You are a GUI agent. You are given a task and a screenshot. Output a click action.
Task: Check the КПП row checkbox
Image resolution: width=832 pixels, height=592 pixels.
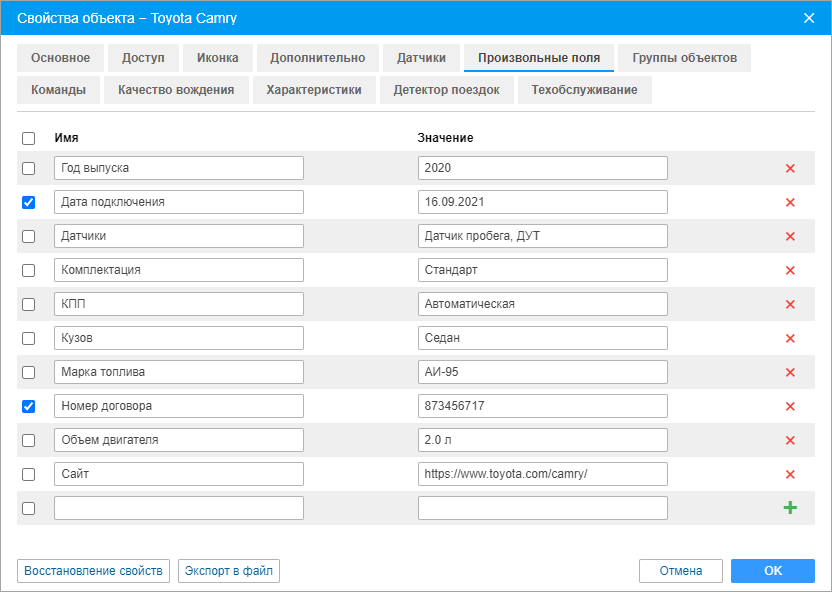[29, 304]
